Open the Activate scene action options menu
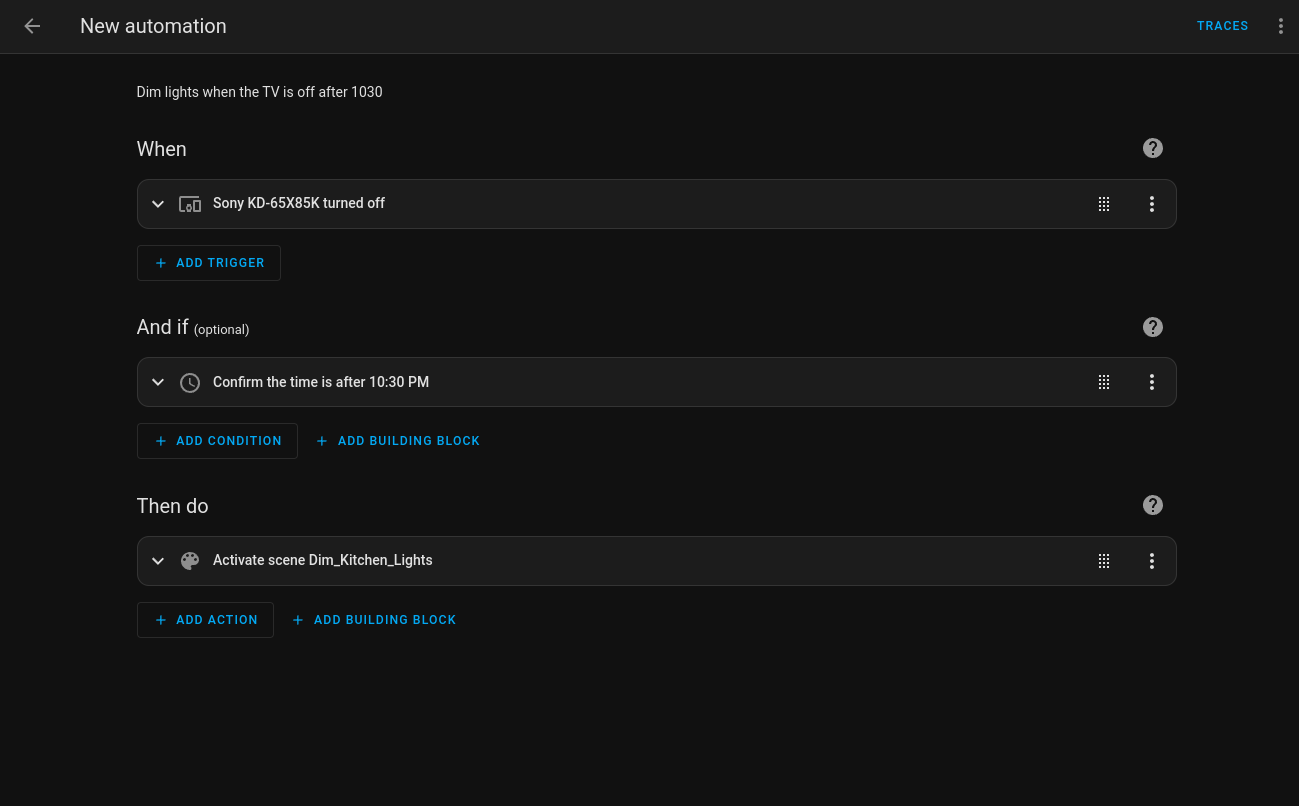1299x806 pixels. point(1152,561)
